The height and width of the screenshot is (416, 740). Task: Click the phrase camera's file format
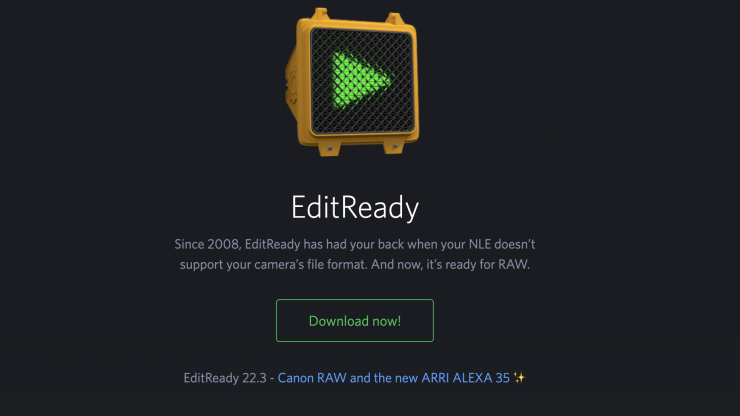tap(311, 264)
